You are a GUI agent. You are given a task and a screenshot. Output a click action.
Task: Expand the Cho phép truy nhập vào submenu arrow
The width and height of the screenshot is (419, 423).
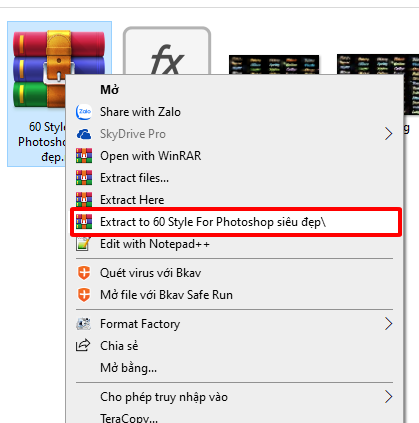(388, 397)
